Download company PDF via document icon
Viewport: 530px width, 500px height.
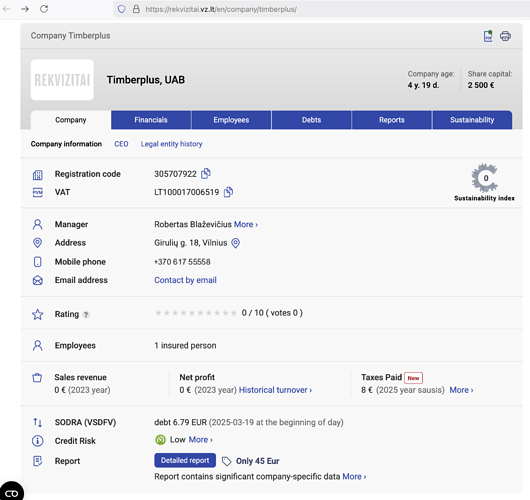pyautogui.click(x=488, y=36)
